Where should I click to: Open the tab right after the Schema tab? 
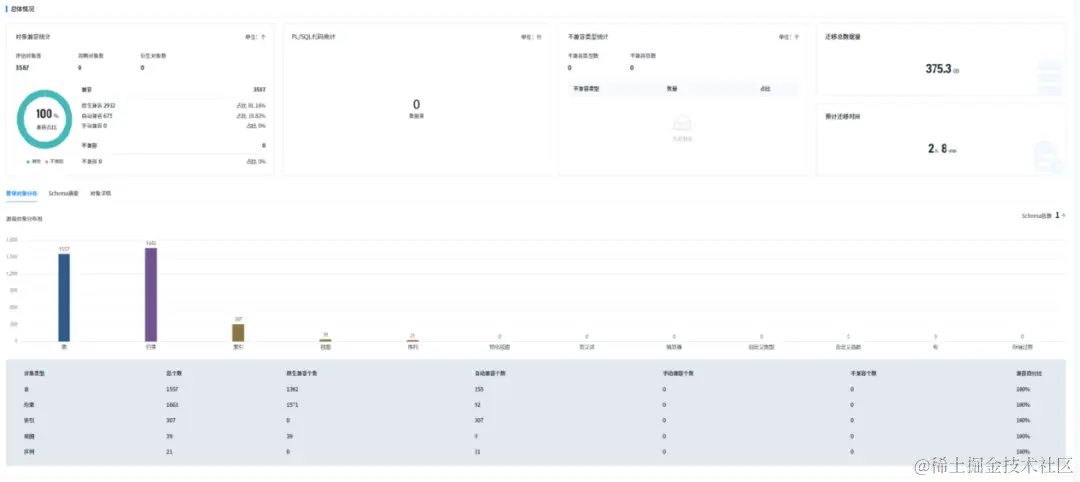pyautogui.click(x=101, y=193)
